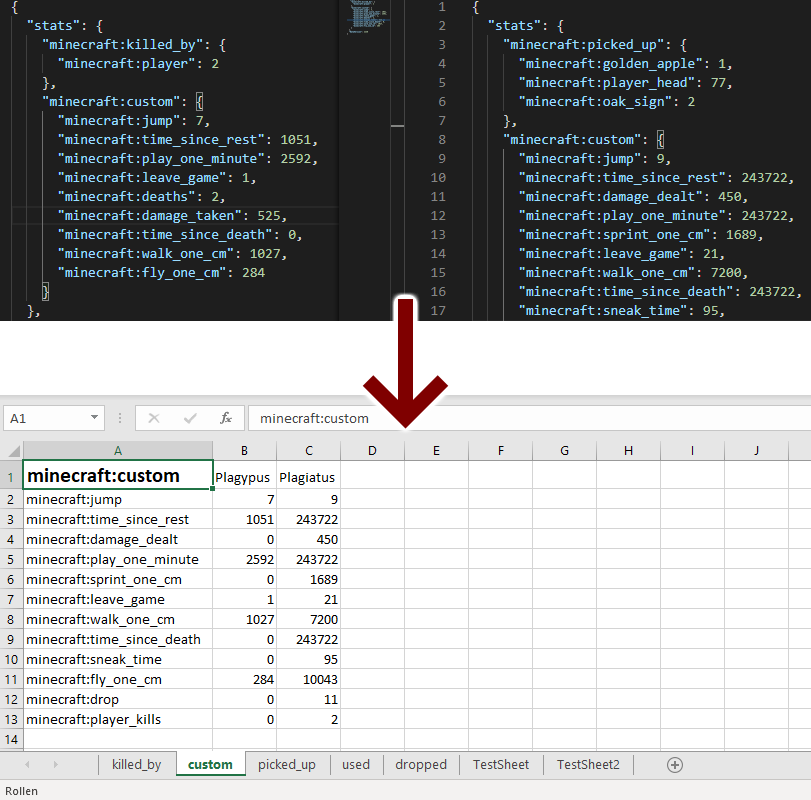
Task: Click spreadsheet cell minecraft:walk_one_cm
Action: [x=118, y=620]
